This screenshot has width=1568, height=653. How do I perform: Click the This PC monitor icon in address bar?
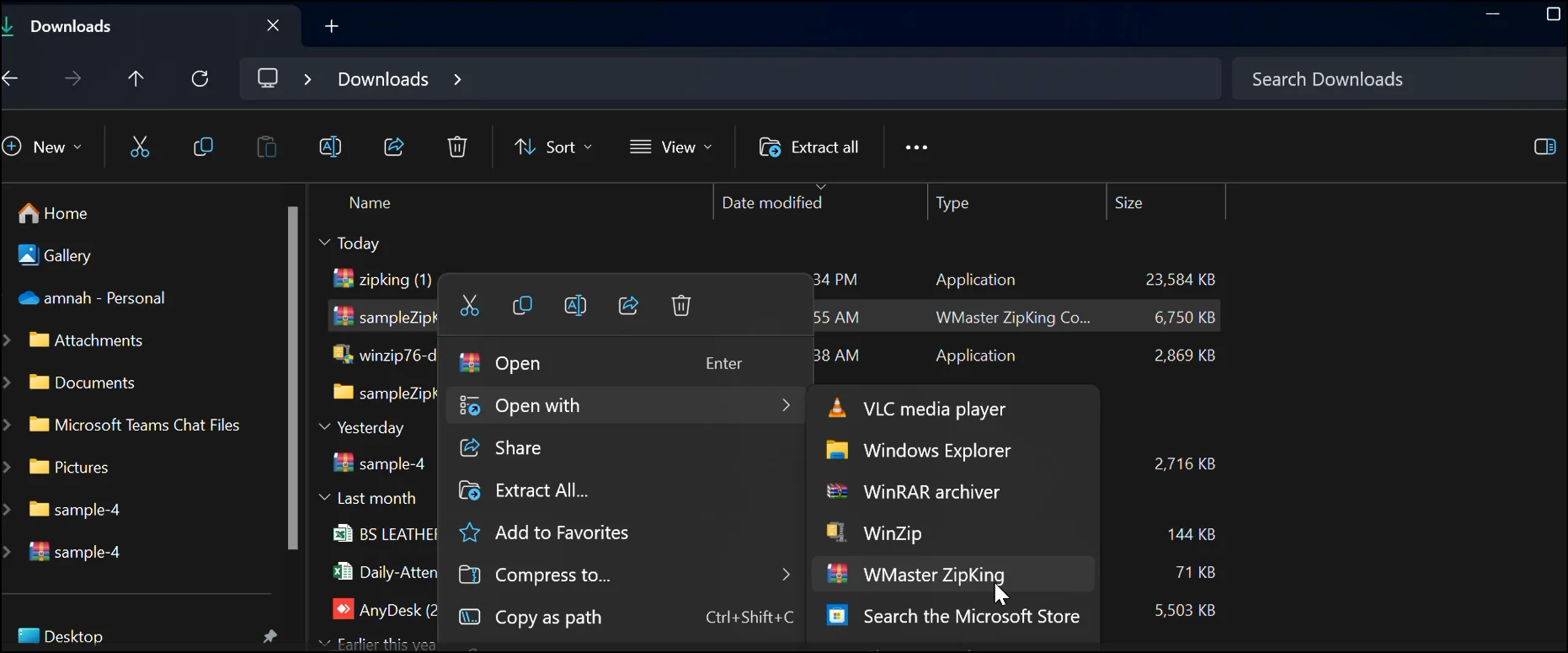click(268, 78)
